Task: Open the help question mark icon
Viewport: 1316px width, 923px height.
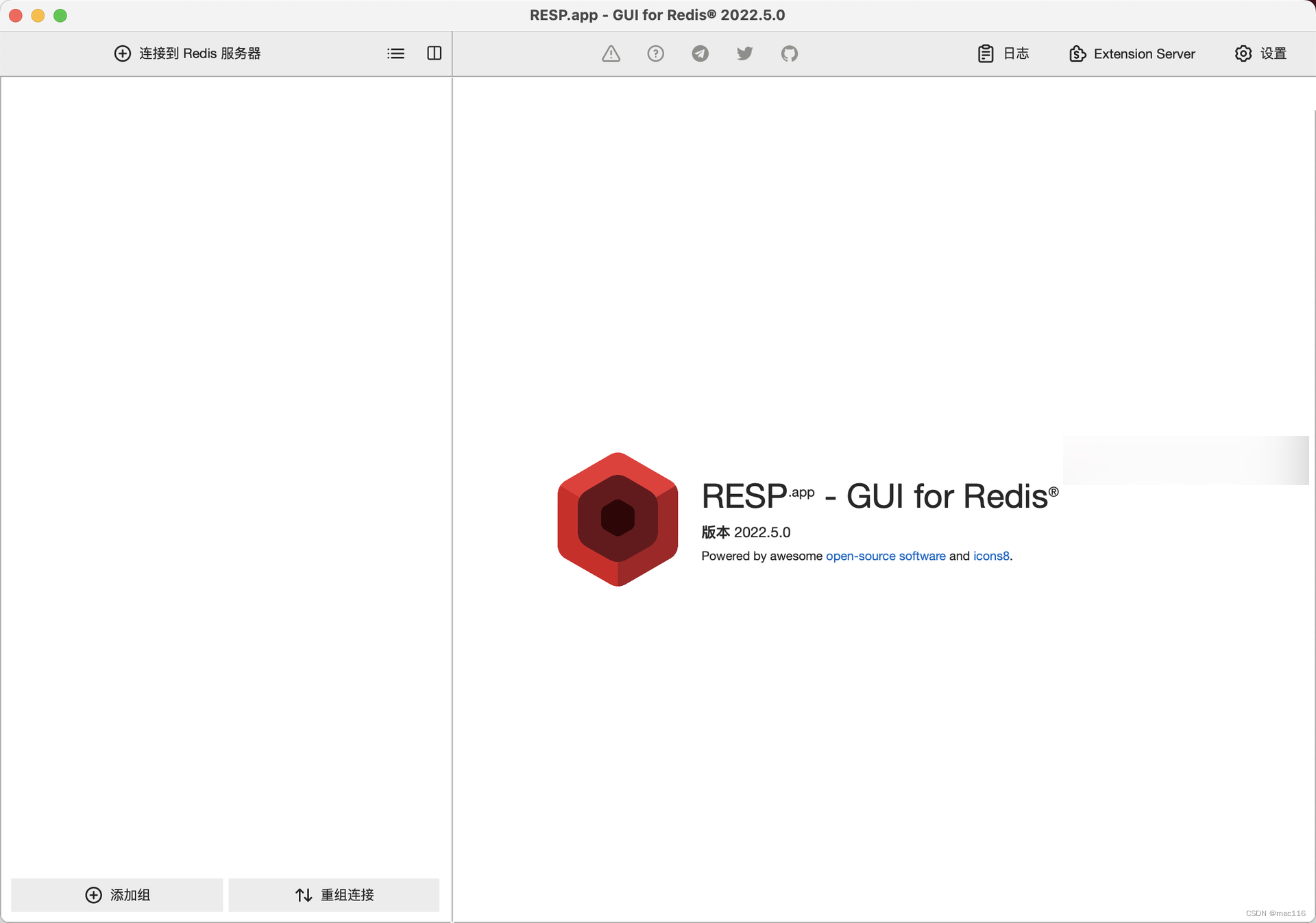Action: point(655,53)
